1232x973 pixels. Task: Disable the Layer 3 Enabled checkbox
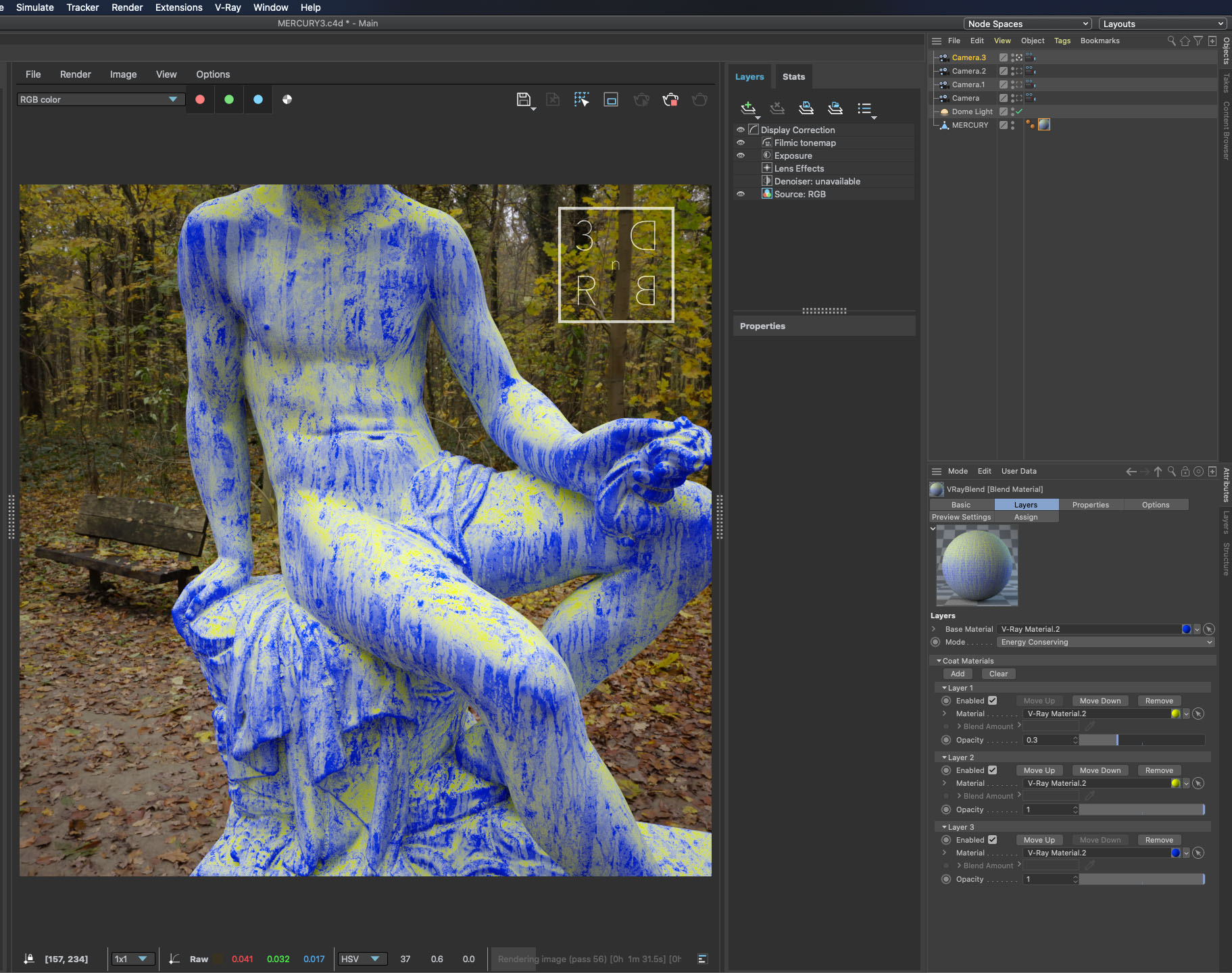point(992,840)
